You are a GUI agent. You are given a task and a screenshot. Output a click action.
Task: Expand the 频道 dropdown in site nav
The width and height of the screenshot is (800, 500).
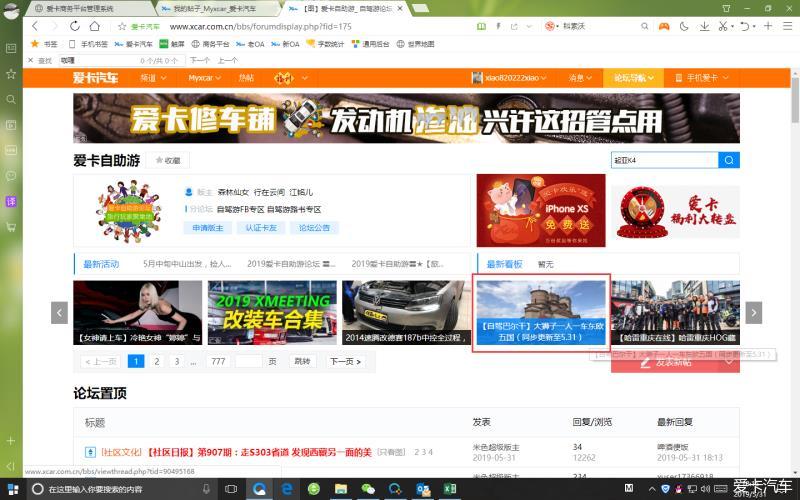[153, 78]
